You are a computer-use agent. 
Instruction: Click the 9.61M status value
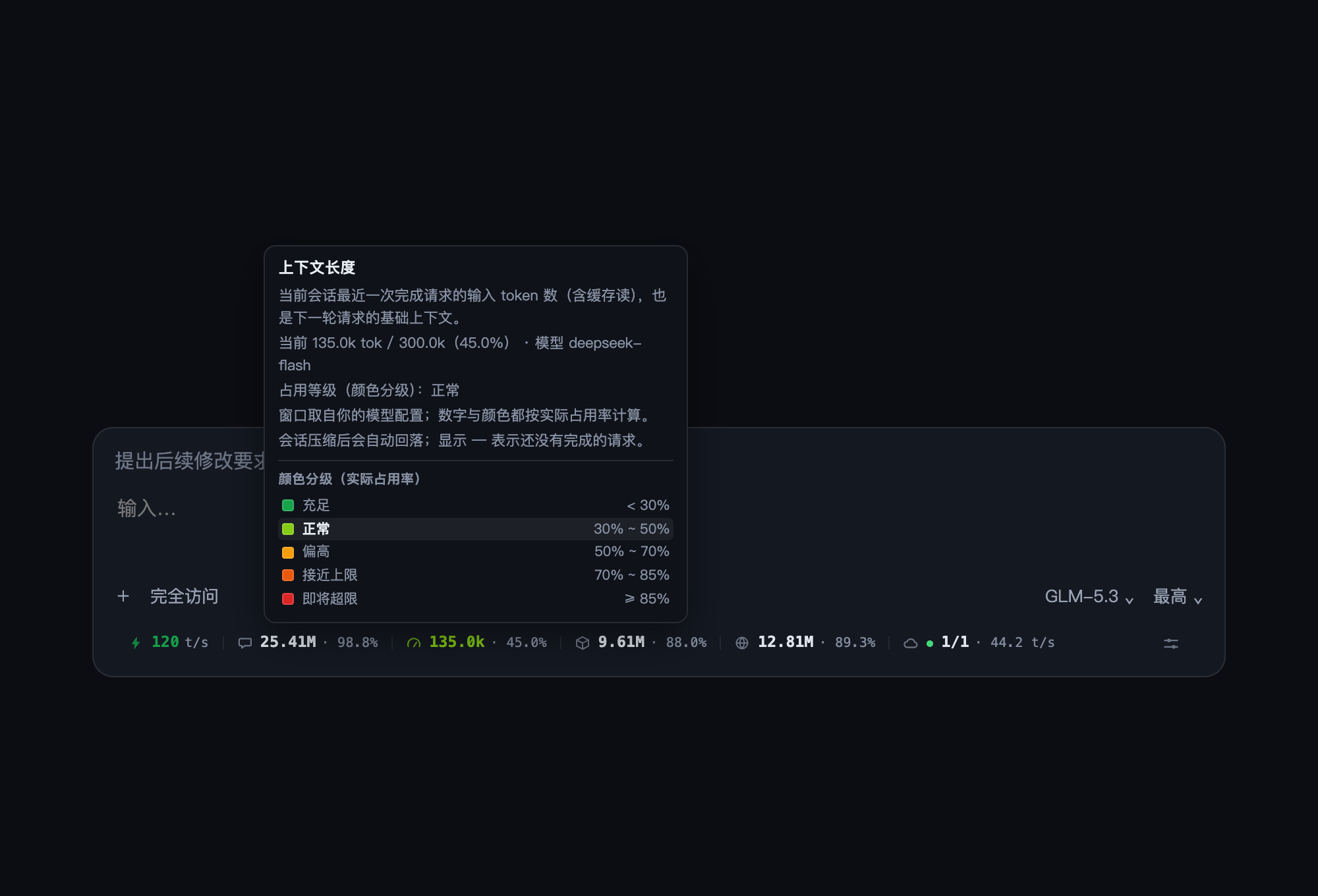621,642
